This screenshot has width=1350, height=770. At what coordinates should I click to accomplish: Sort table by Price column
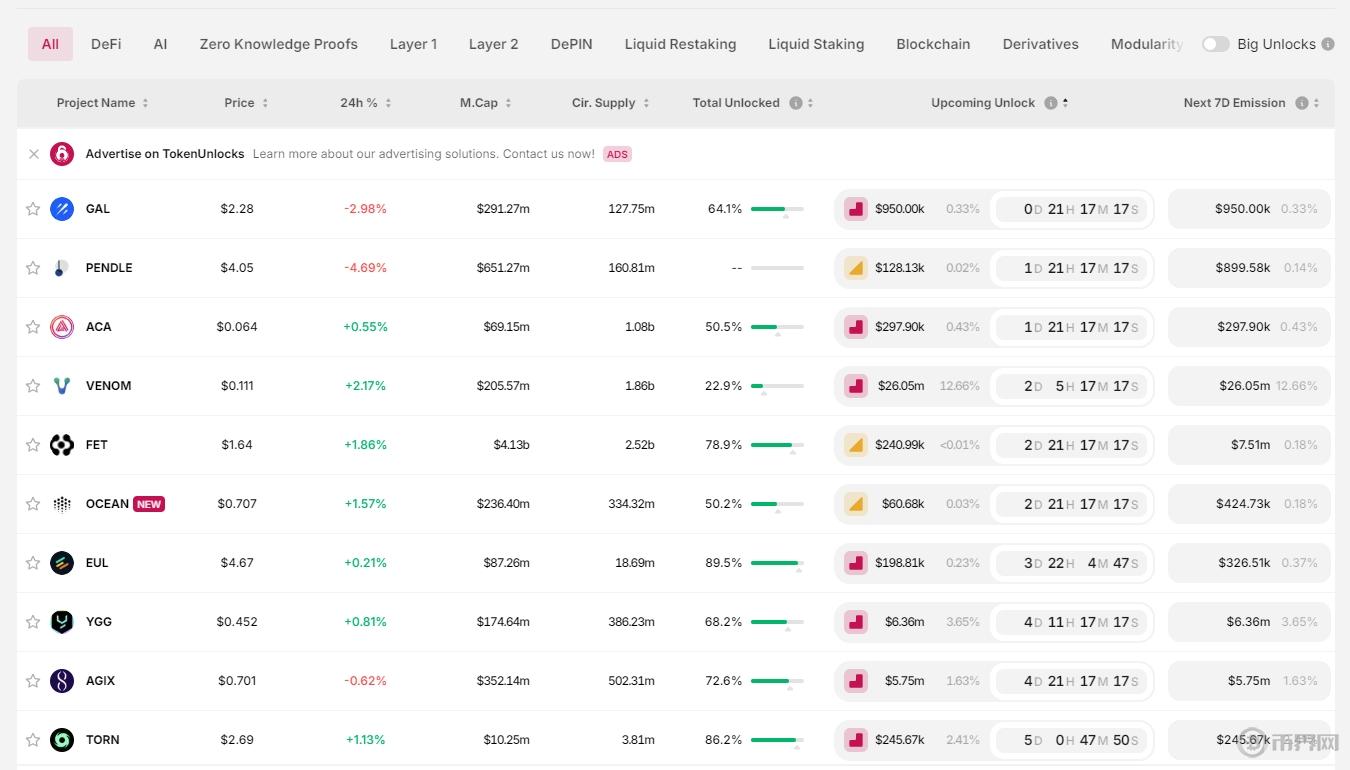[x=246, y=103]
